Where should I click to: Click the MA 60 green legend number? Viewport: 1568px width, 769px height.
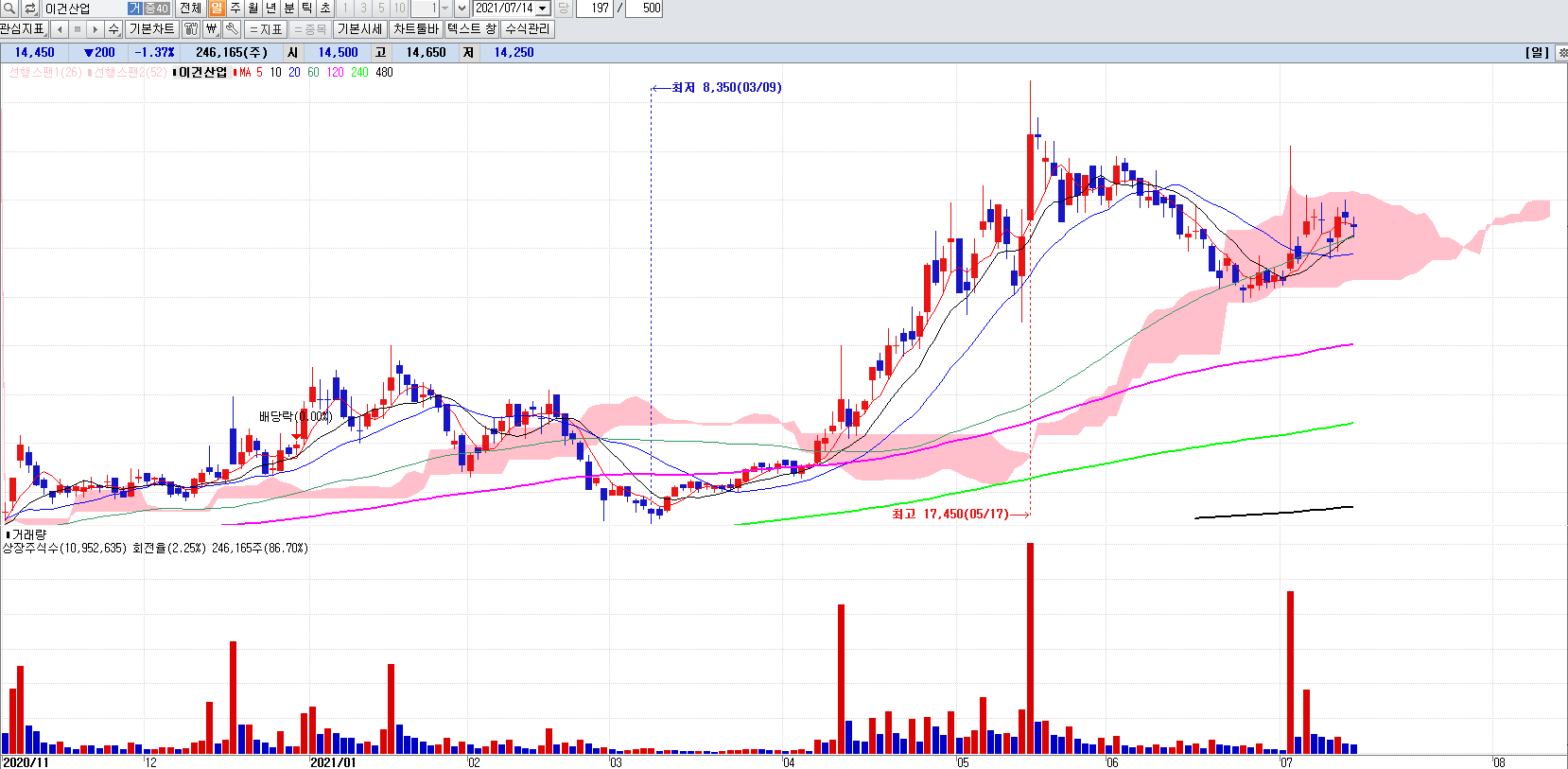(x=313, y=73)
